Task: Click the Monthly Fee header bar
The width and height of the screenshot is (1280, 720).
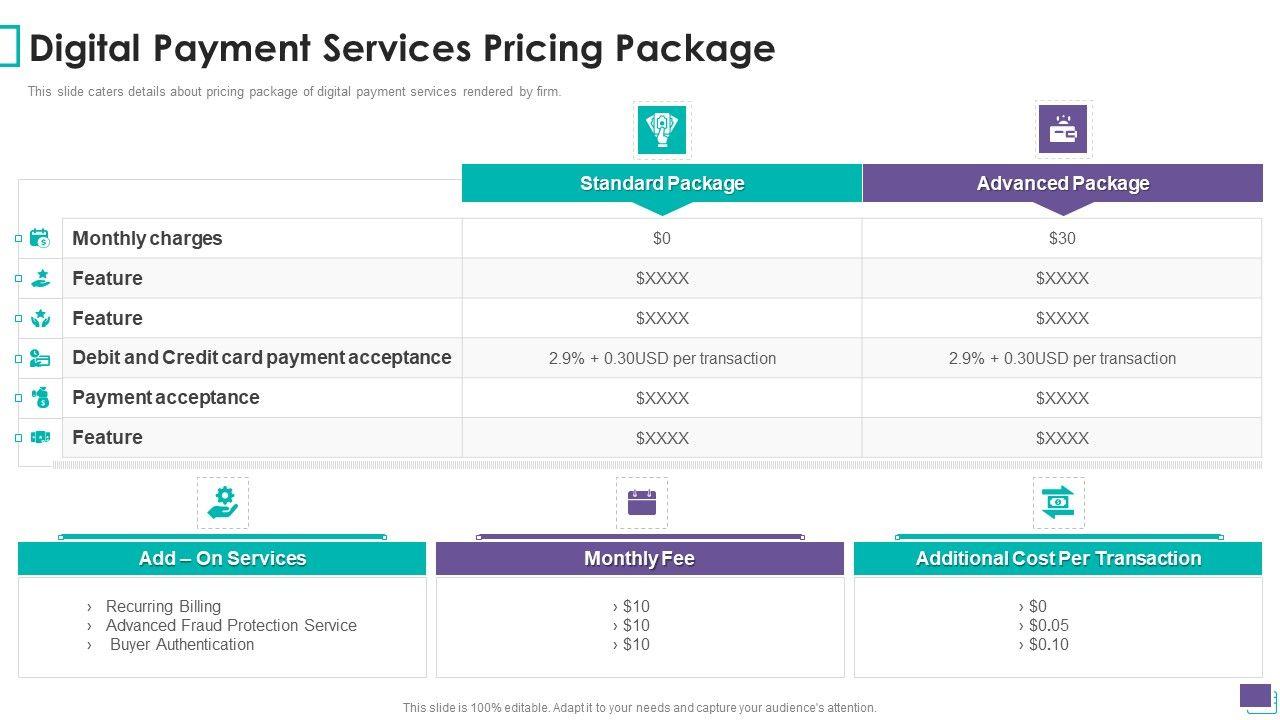Action: (x=640, y=559)
